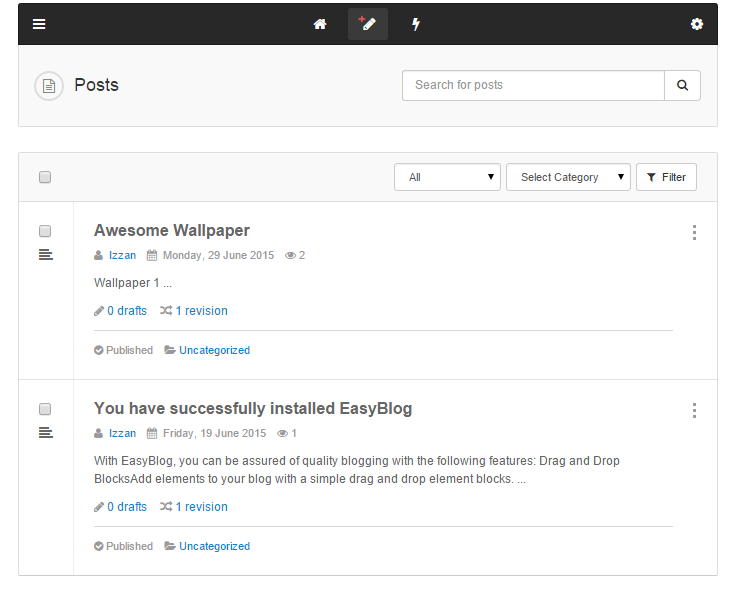Focus the Search for posts field
Screen dimensions: 735x597
533,85
